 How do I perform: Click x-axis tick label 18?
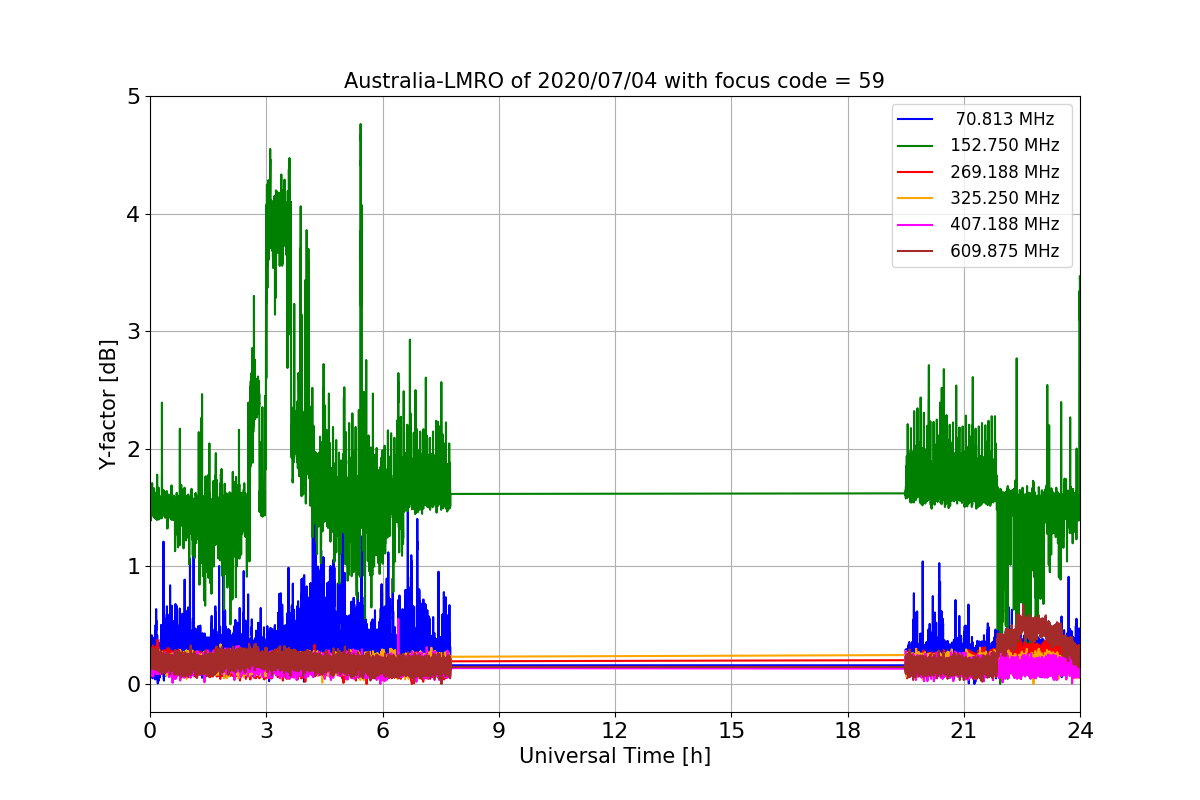[x=848, y=730]
